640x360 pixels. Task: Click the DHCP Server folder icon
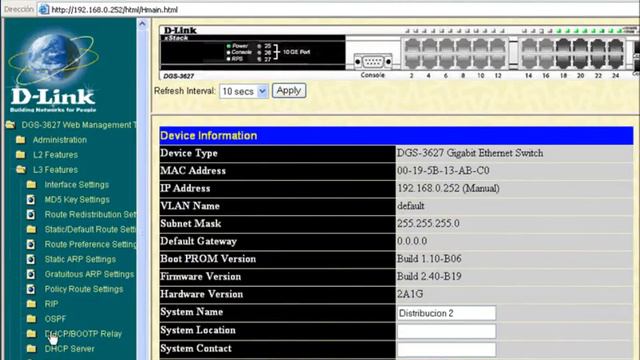[x=31, y=349]
